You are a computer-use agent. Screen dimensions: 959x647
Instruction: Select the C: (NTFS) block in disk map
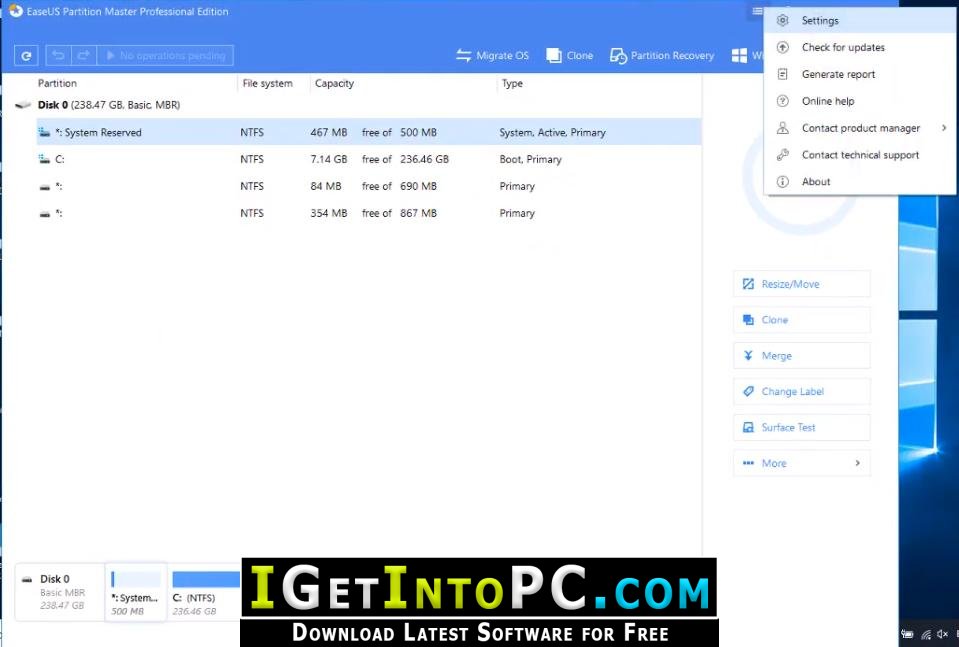point(204,592)
